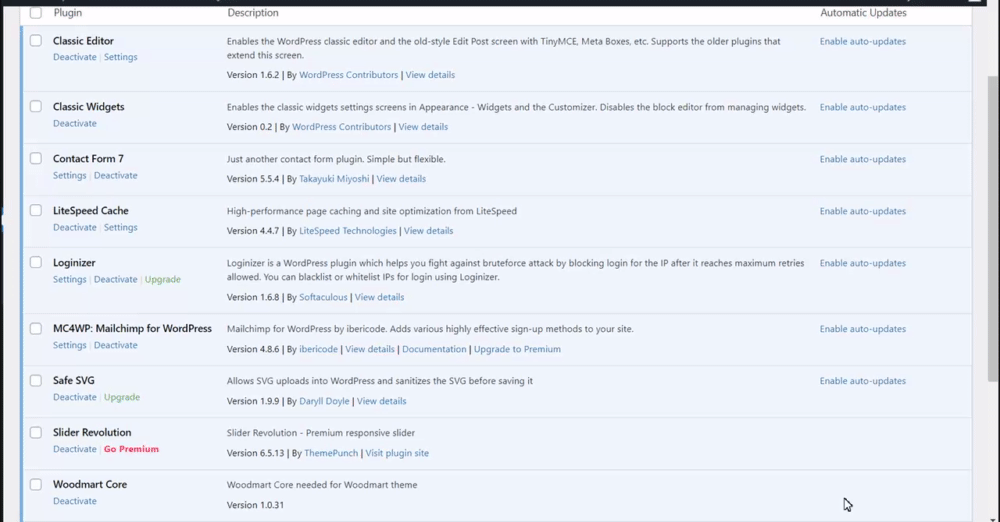Click the Plugin column header
Screen dimensions: 1000x522
(68, 13)
